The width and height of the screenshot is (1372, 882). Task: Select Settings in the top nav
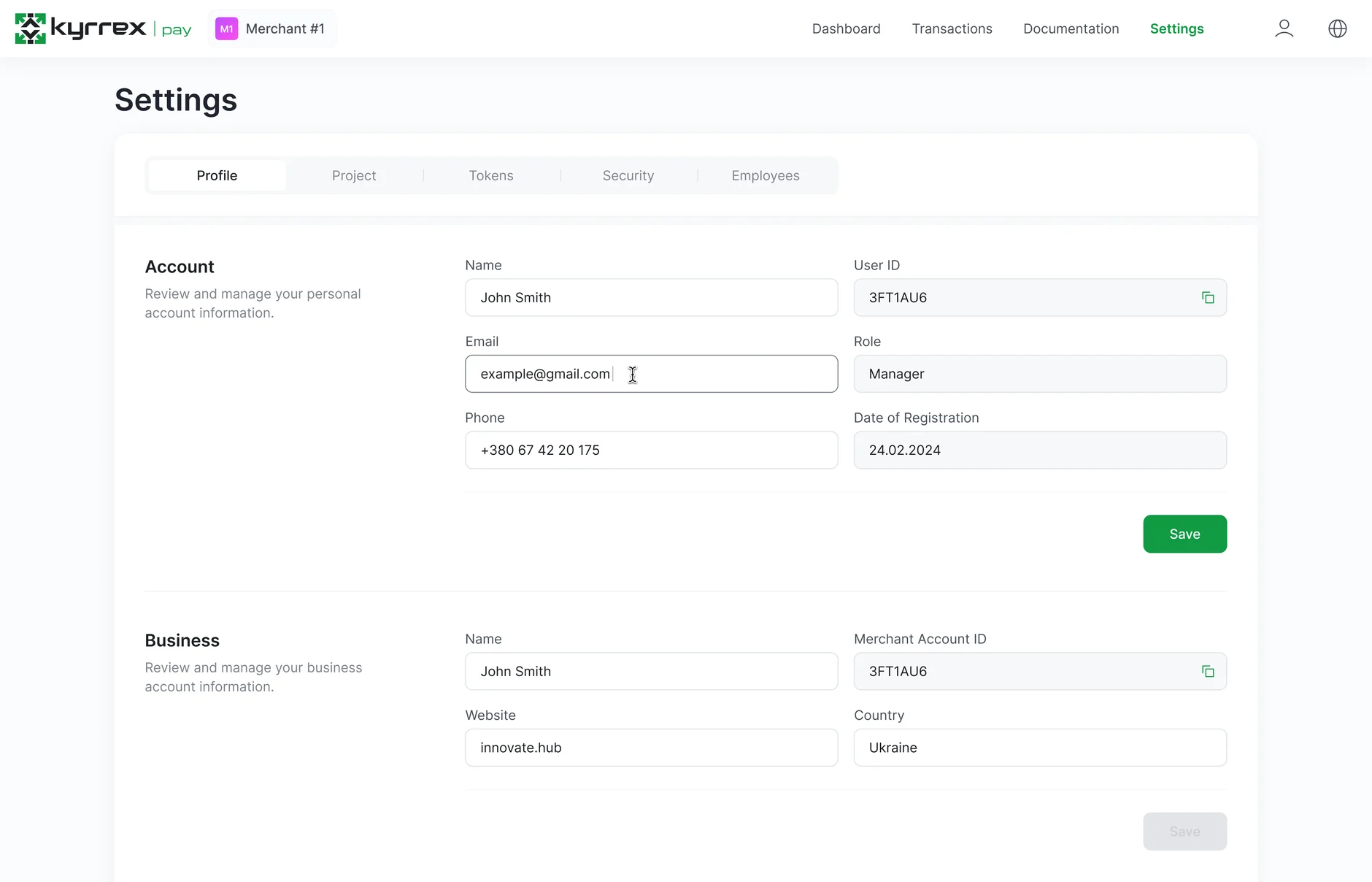(x=1176, y=28)
